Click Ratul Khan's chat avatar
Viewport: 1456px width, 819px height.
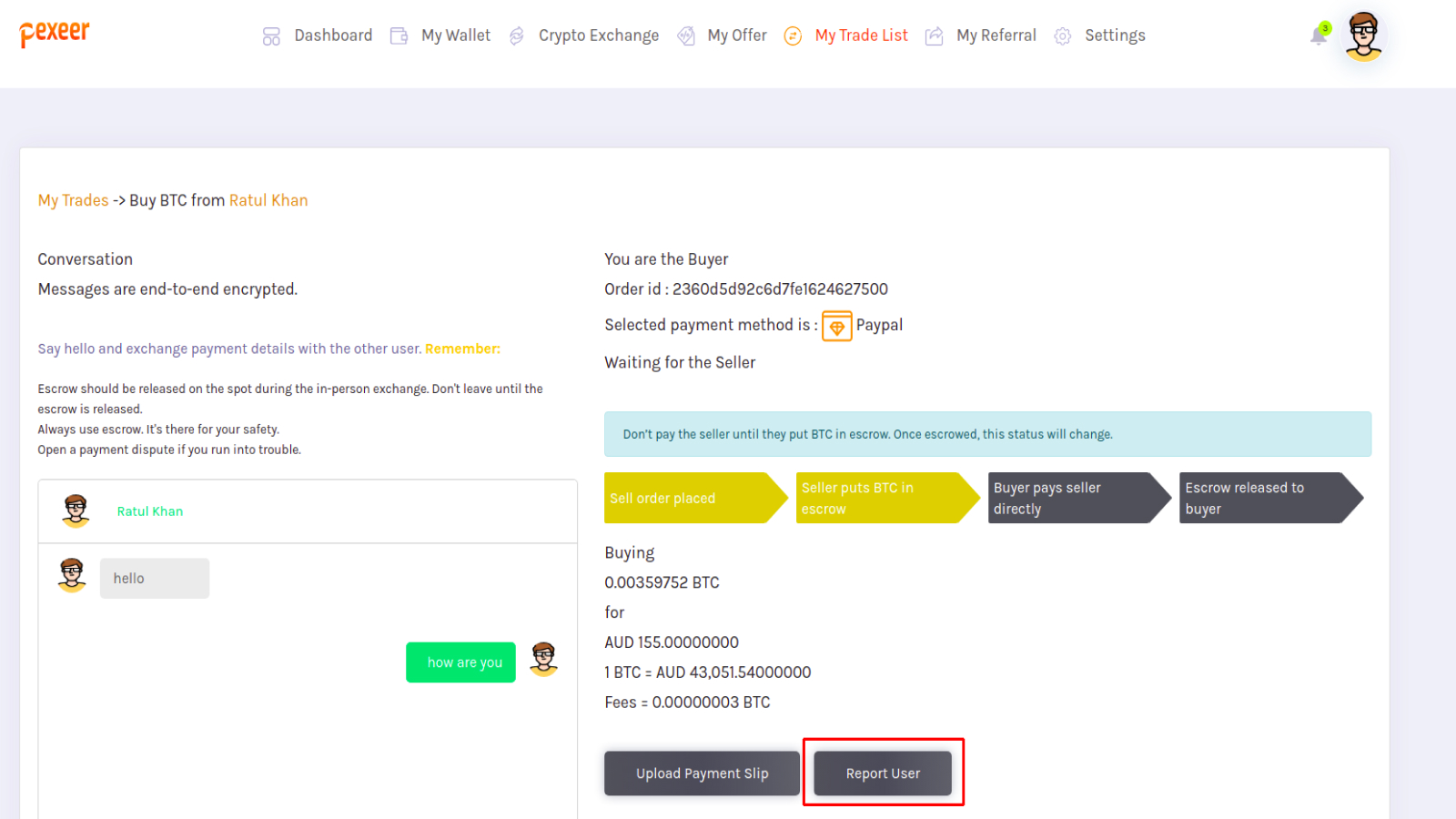pyautogui.click(x=76, y=511)
